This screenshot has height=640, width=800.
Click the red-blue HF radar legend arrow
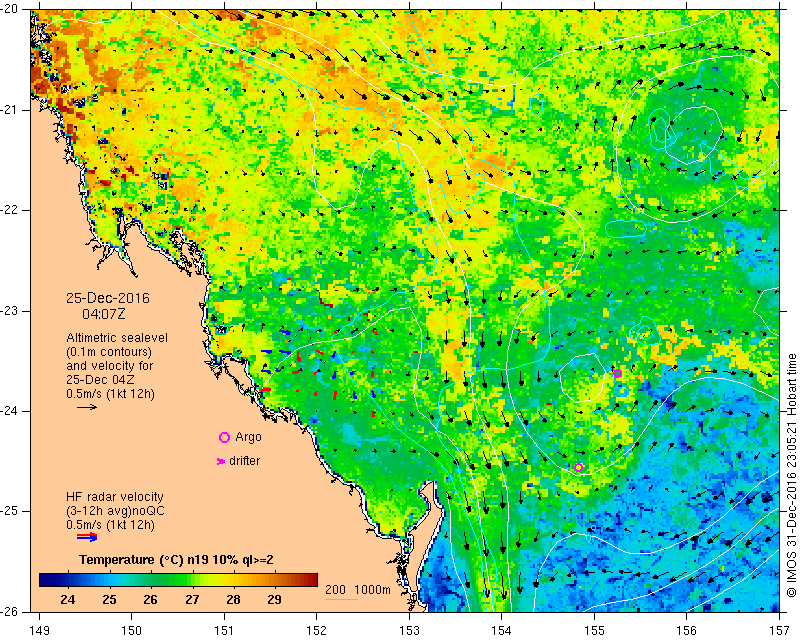(x=87, y=537)
